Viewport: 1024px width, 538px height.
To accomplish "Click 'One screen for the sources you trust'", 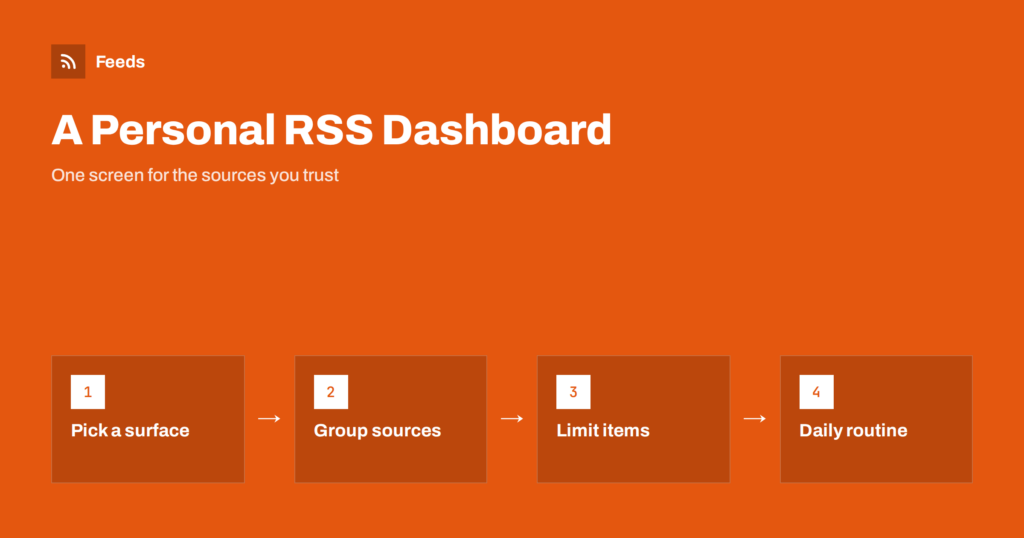I will coord(195,175).
